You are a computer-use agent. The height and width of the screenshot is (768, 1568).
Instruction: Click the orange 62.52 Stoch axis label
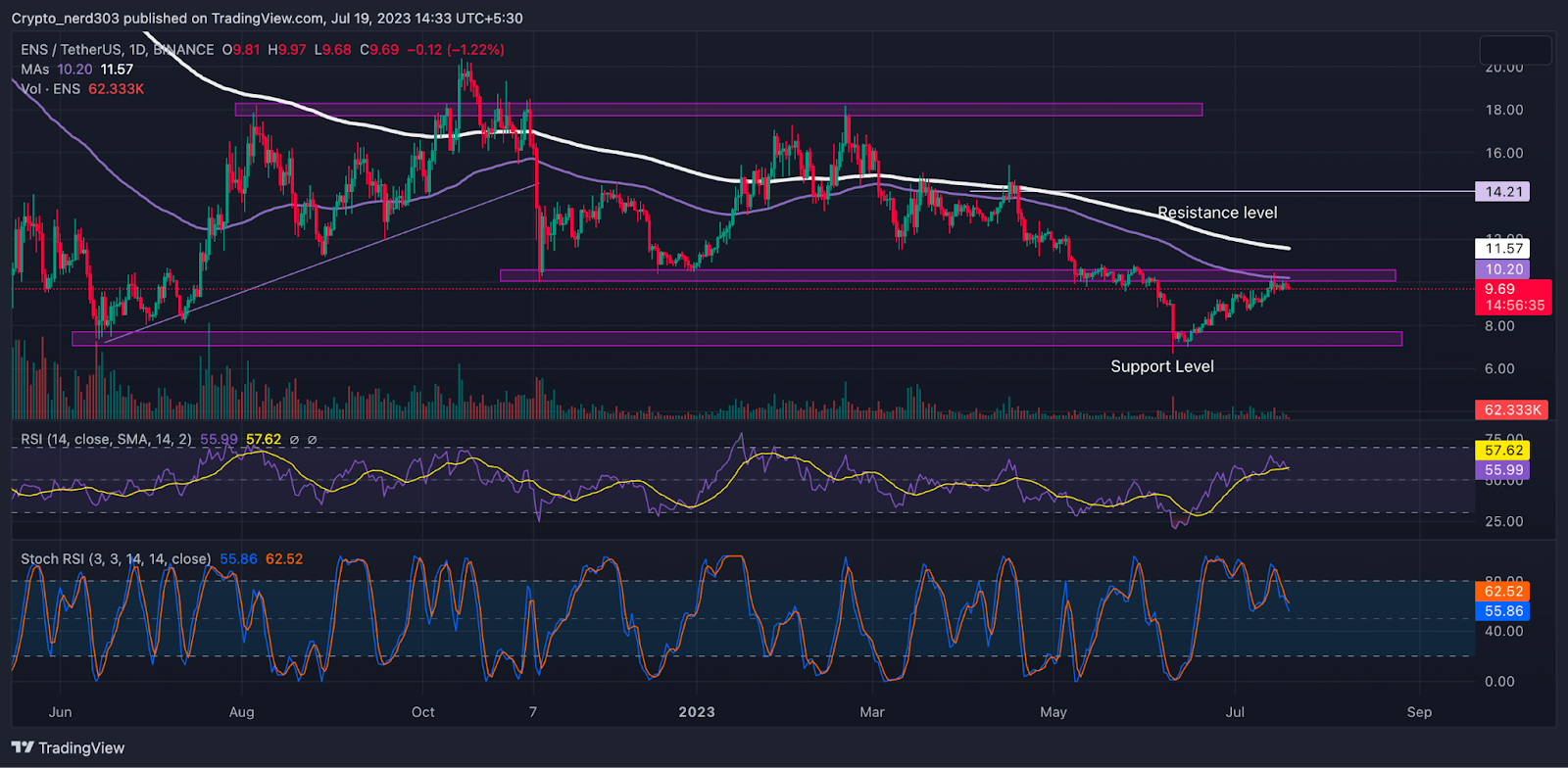tap(1502, 591)
